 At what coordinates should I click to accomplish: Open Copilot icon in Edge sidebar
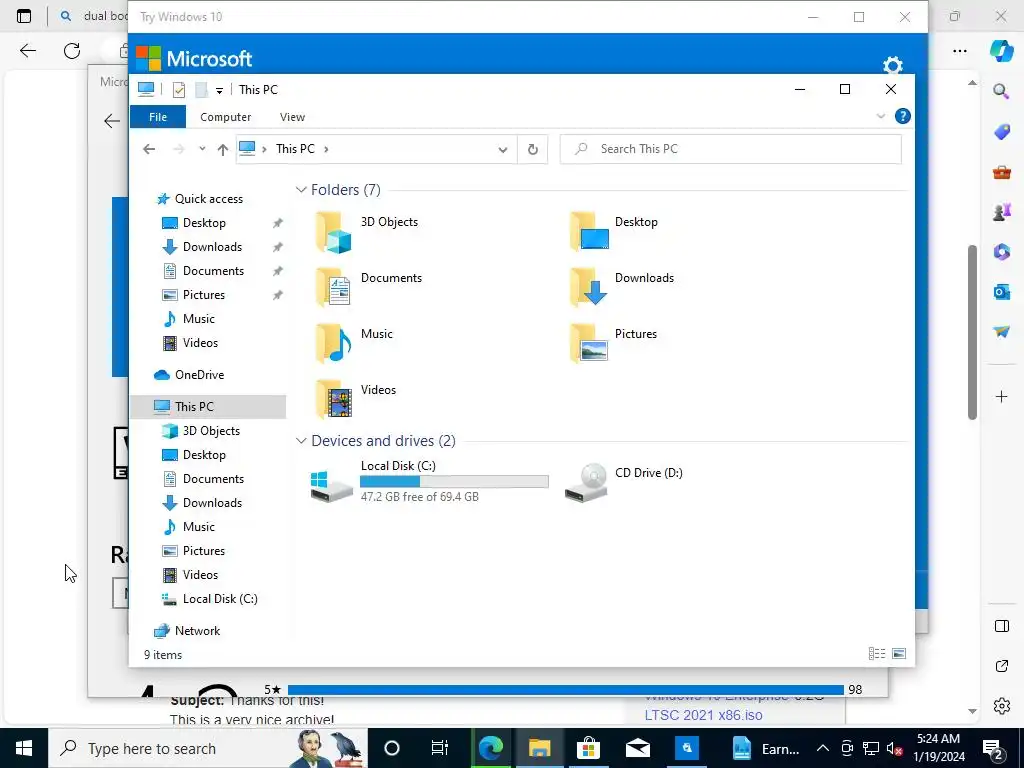[1001, 51]
